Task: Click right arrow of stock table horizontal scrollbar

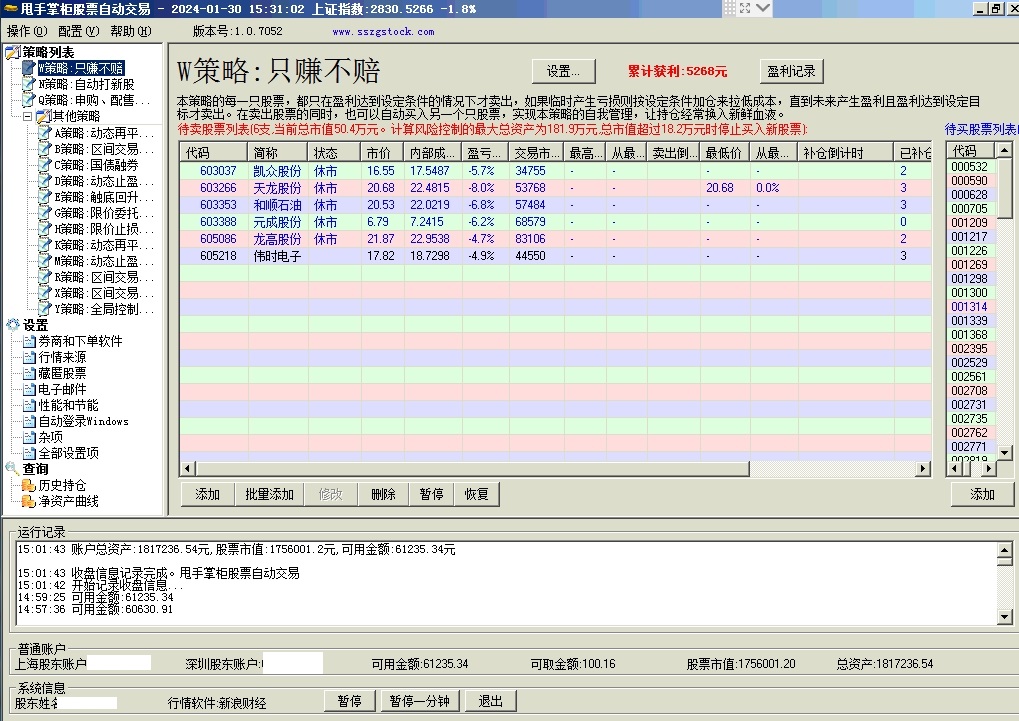Action: click(924, 469)
